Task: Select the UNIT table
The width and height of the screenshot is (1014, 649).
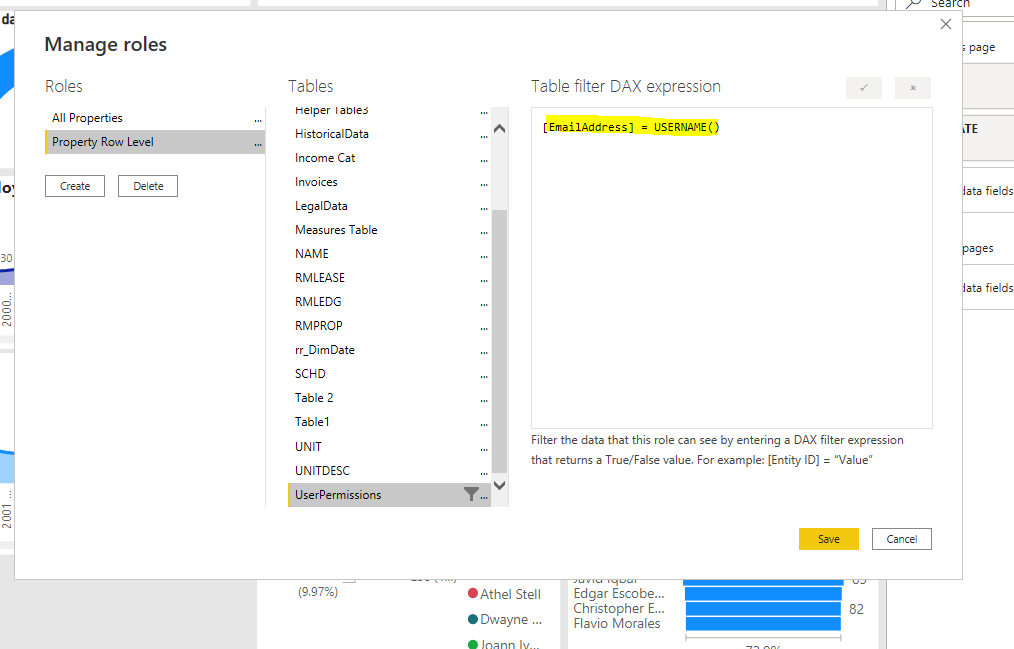Action: [389, 446]
